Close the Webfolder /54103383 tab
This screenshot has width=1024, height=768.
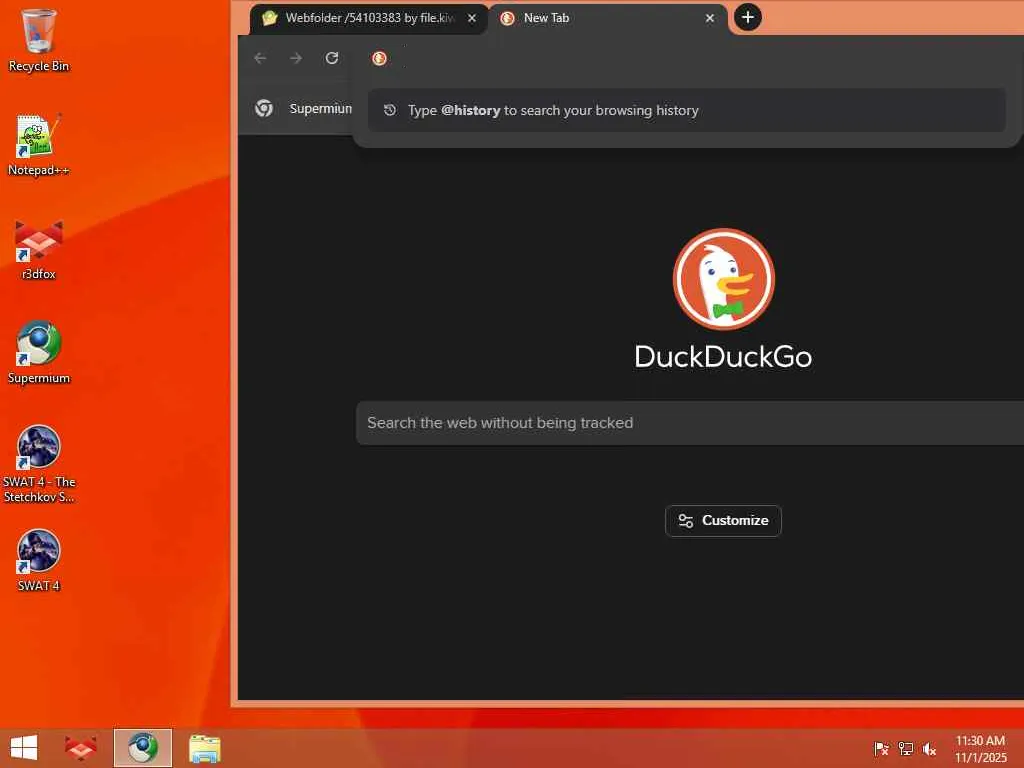[x=472, y=18]
